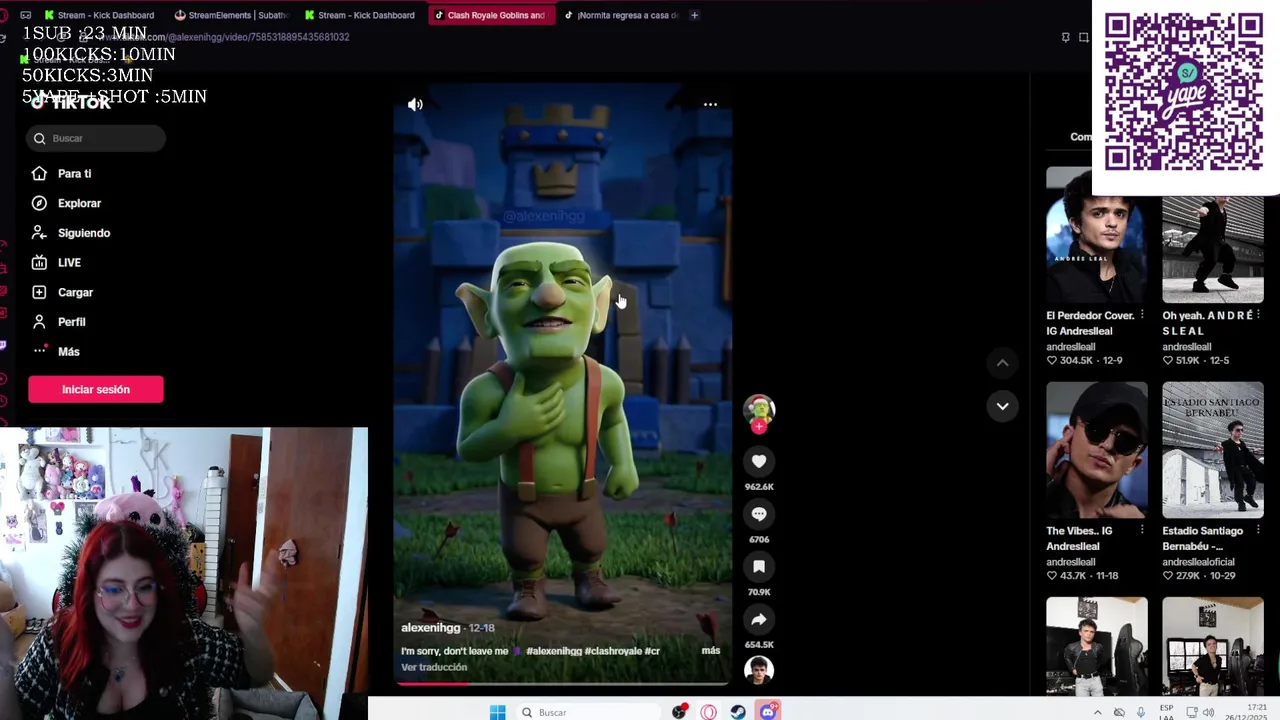Screen dimensions: 1280x720
Task: Click the ESP LAA language indicator
Action: pos(1166,712)
